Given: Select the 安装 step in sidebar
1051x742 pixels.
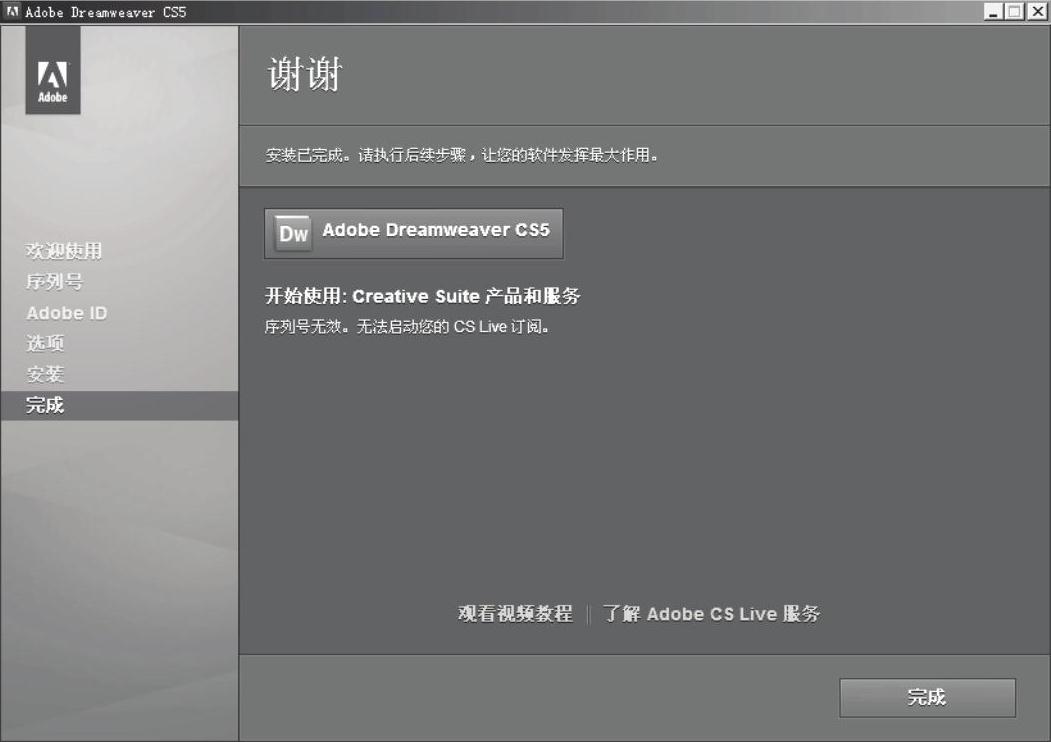Looking at the screenshot, I should tap(45, 374).
